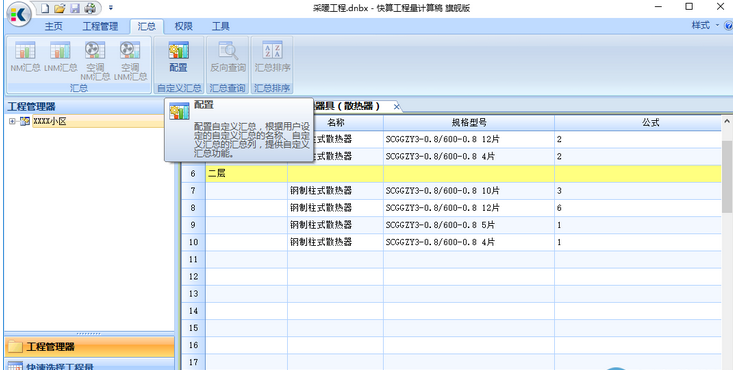
Task: Open the 配置 custom summary configuration
Action: coord(178,57)
